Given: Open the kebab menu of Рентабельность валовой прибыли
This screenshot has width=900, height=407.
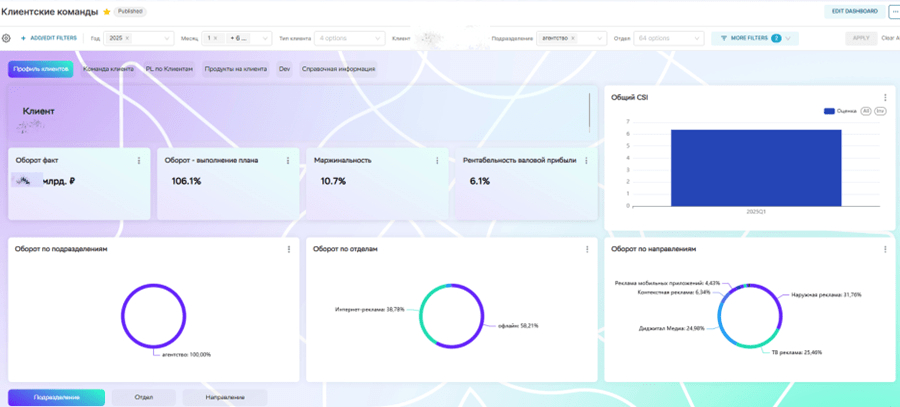Looking at the screenshot, I should pos(586,161).
